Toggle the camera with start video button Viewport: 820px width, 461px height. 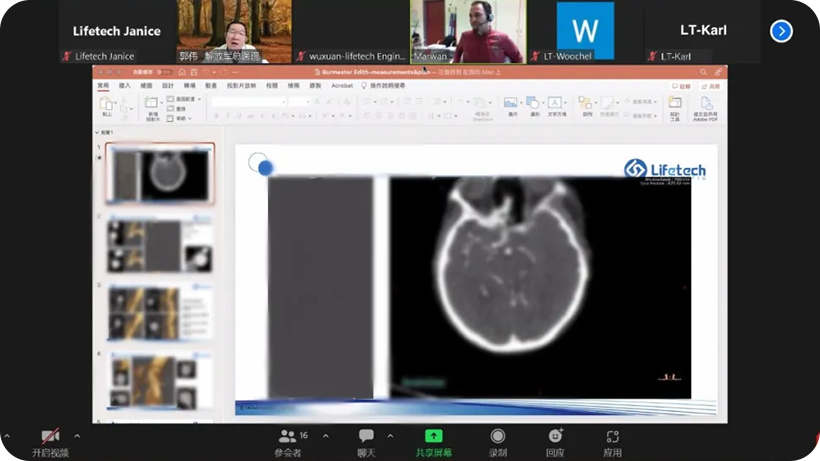click(50, 437)
